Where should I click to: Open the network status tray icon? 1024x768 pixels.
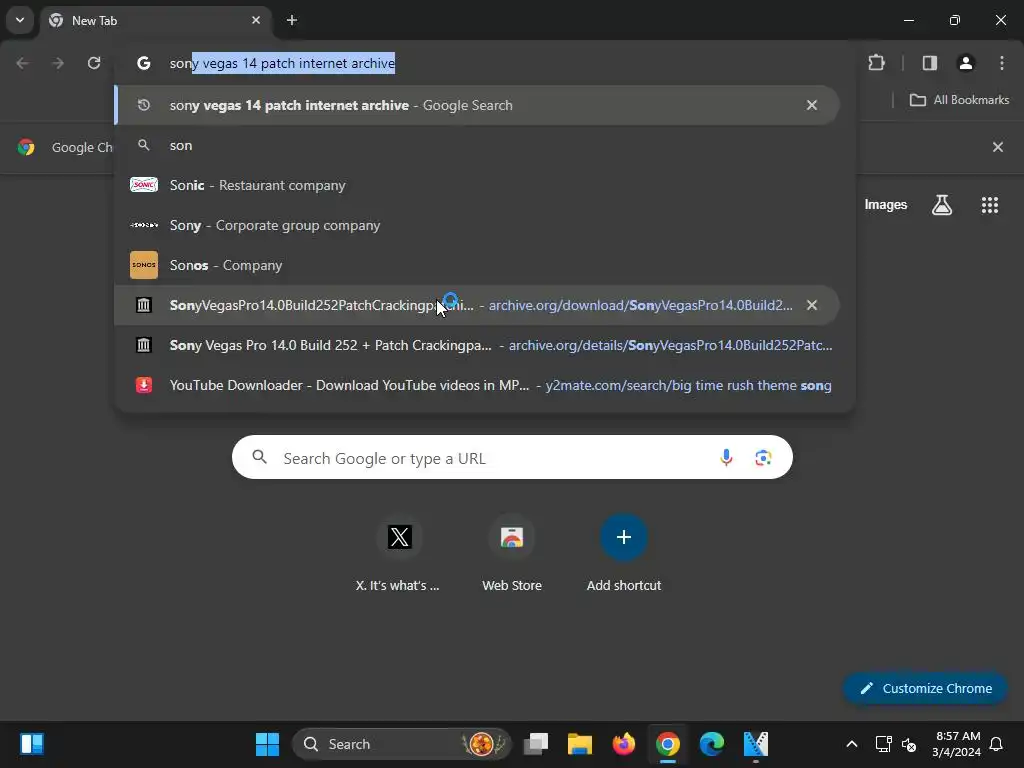coord(884,744)
